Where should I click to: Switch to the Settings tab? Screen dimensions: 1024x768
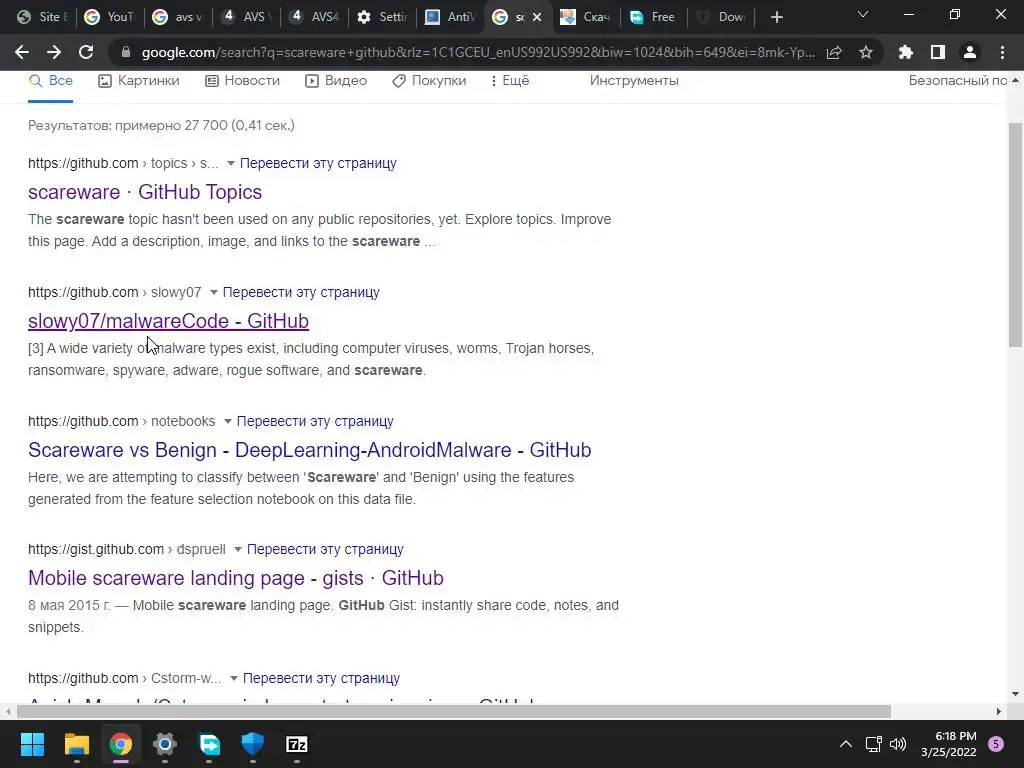383,17
